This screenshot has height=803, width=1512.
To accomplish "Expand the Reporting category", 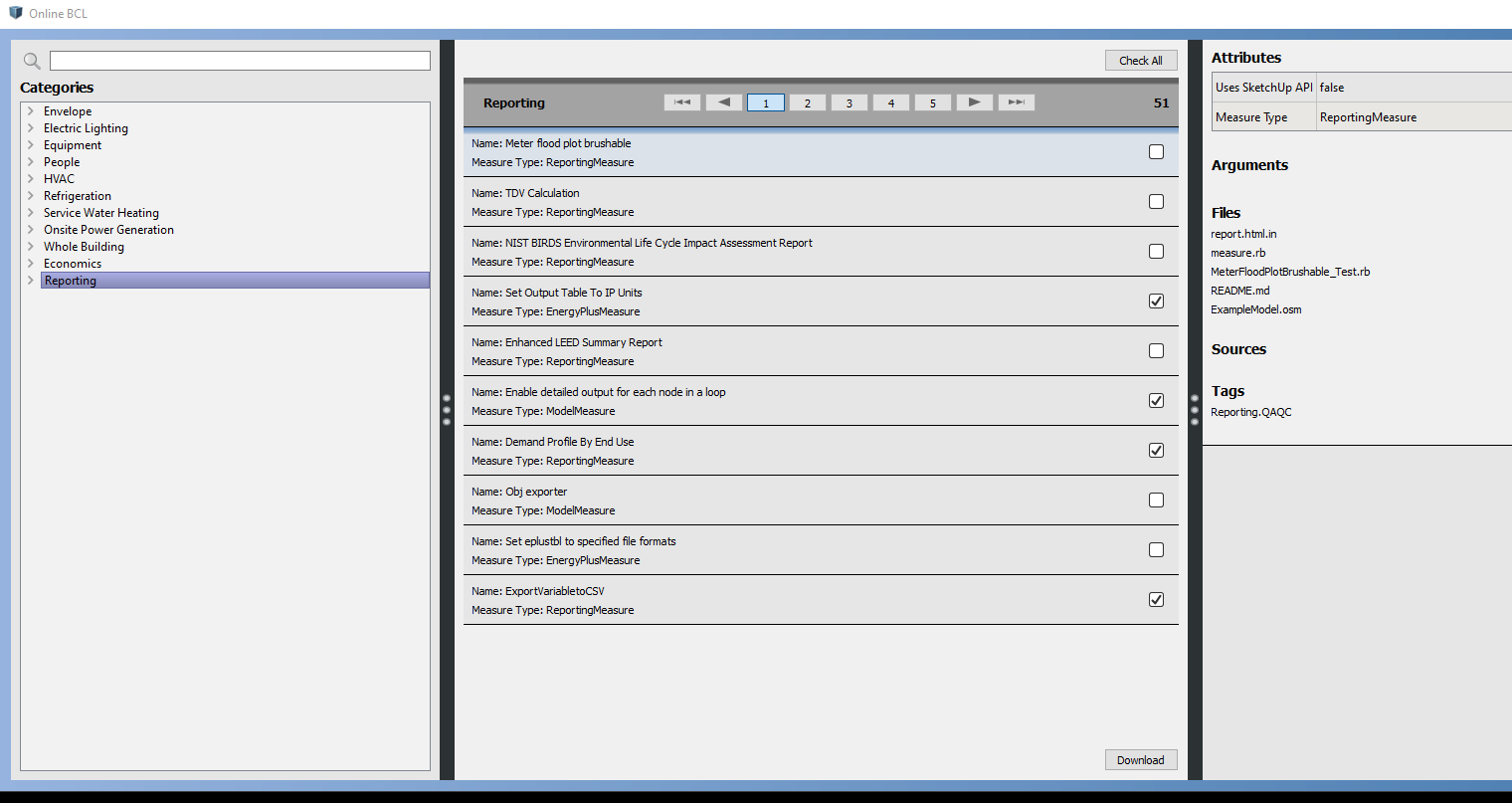I will coord(31,281).
